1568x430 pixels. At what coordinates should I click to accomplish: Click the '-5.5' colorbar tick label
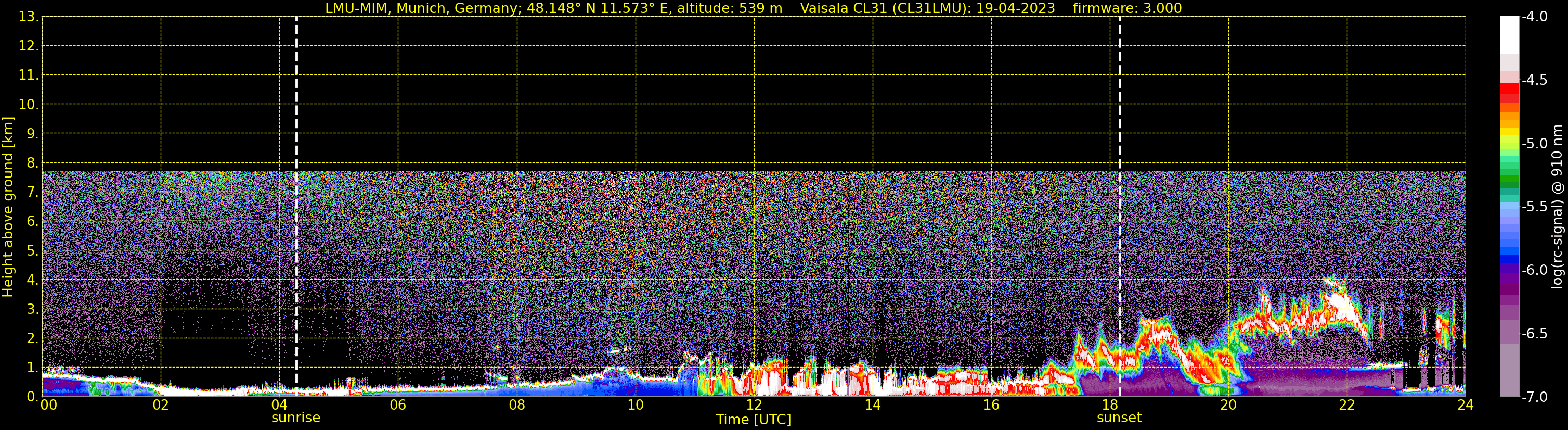click(1534, 207)
